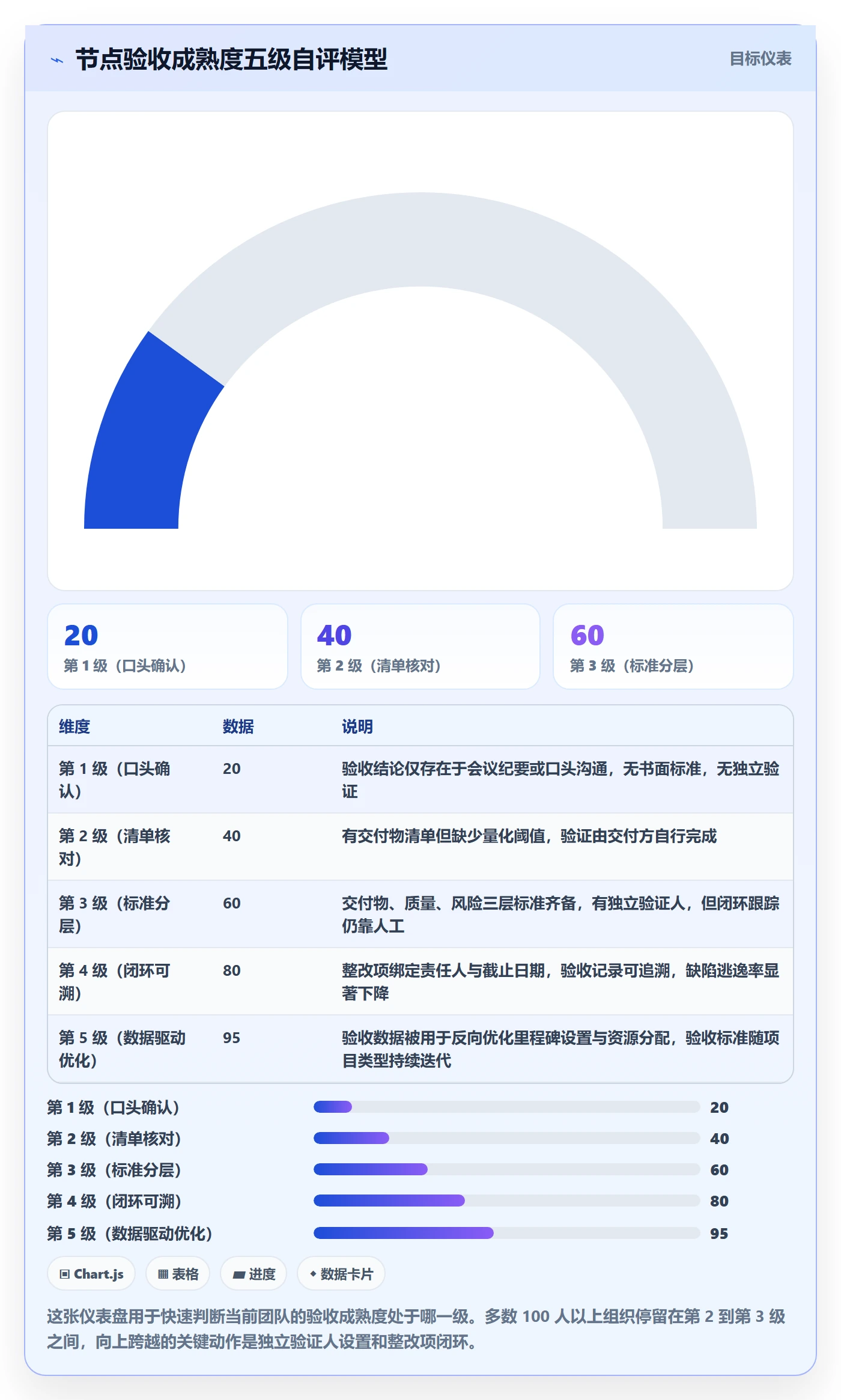Click table row 第 3 级（标准分层）
841x1400 pixels.
point(421,915)
